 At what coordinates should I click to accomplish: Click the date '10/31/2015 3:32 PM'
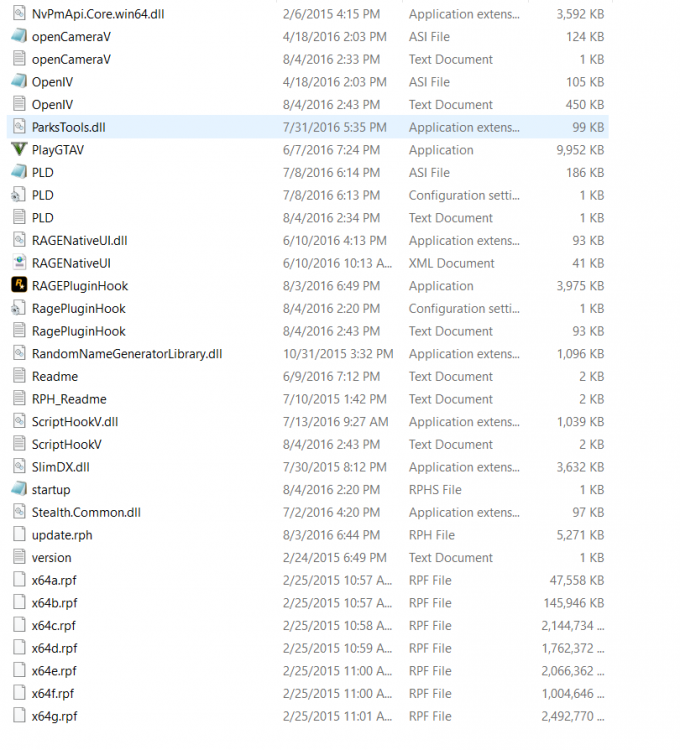point(338,354)
